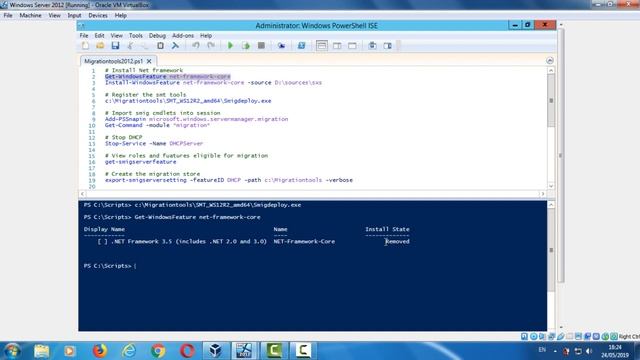Click the Show Command Window toolbar icon
The image size is (640, 360).
pyautogui.click(x=372, y=46)
